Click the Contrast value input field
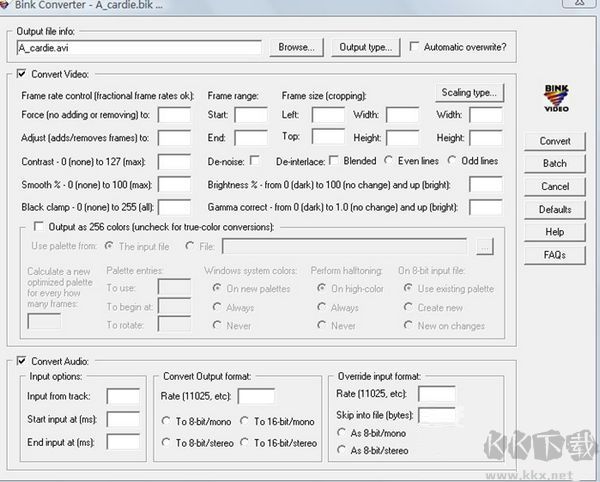The image size is (600, 482). point(174,161)
